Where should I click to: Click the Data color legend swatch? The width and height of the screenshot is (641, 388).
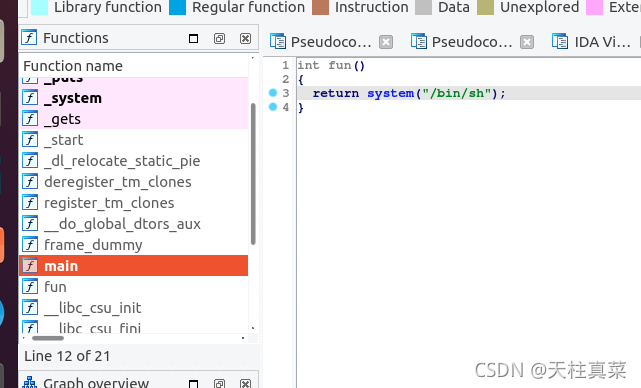click(x=424, y=7)
